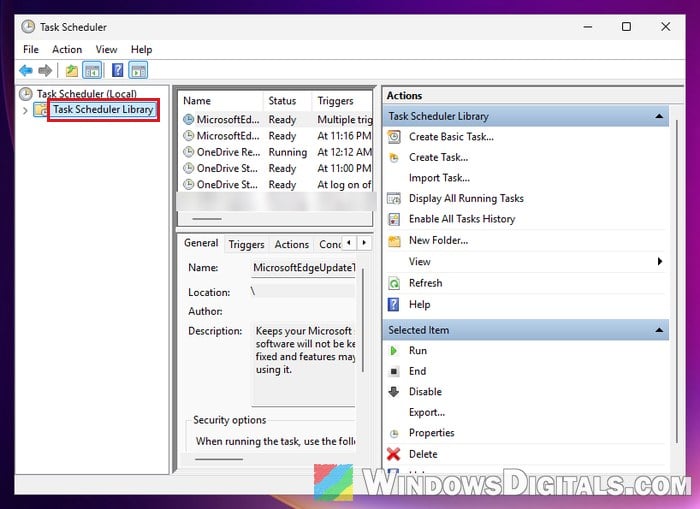Select task with Running status
The height and width of the screenshot is (509, 700).
pos(277,152)
